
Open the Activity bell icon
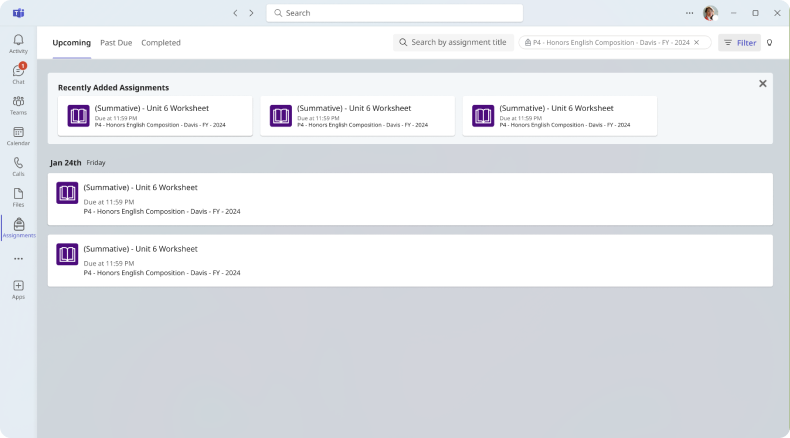tap(18, 40)
